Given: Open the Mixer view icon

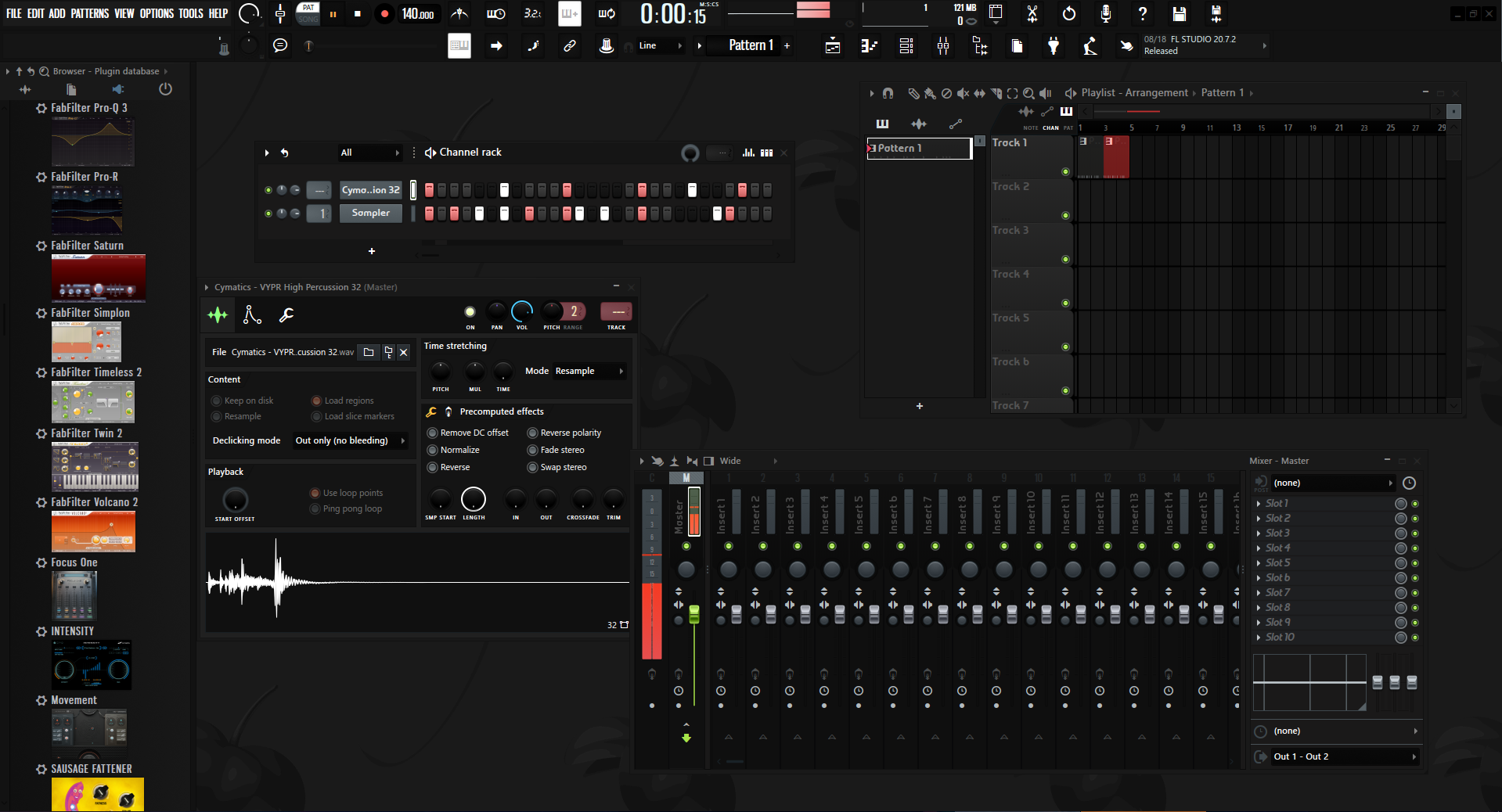Looking at the screenshot, I should [x=943, y=46].
